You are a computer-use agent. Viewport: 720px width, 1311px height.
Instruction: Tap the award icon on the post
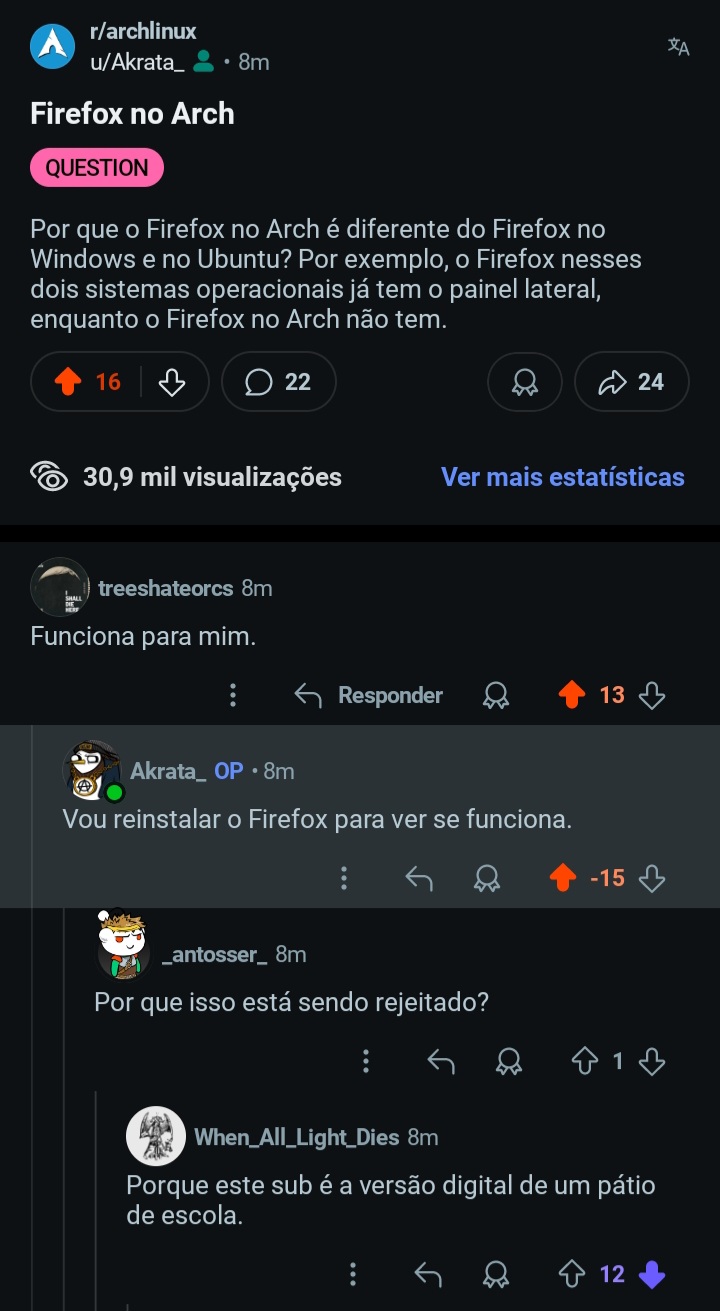click(x=525, y=382)
